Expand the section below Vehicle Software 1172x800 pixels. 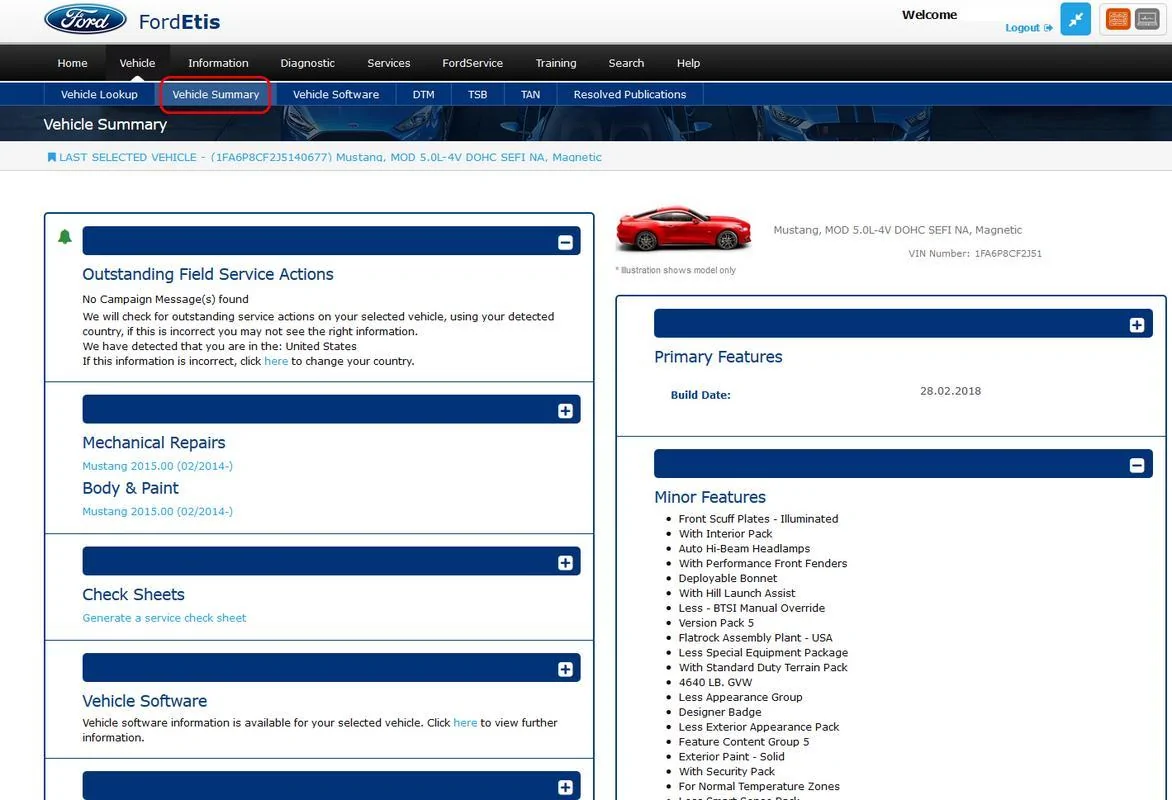point(565,787)
